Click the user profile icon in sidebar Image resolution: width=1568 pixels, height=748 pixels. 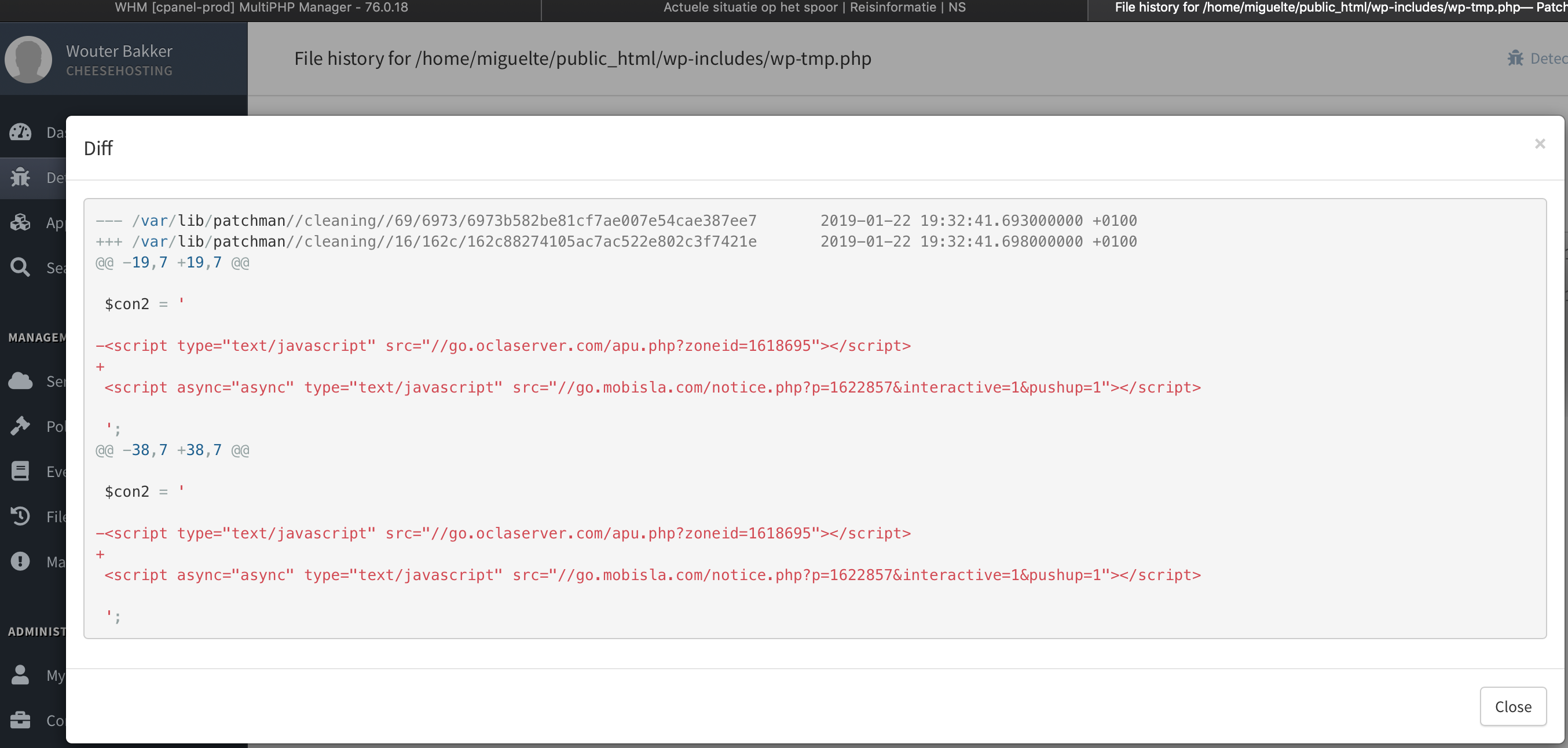20,675
